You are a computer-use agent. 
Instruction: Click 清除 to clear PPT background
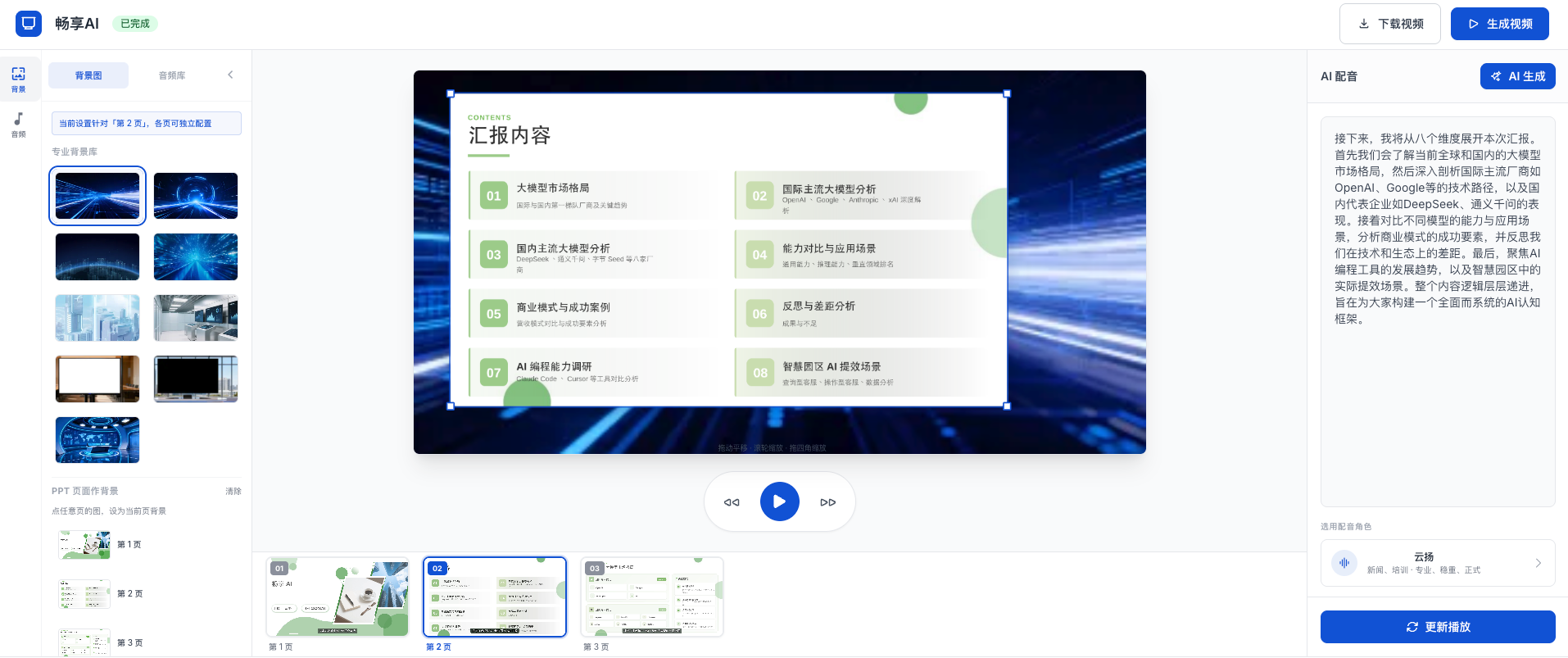click(233, 492)
